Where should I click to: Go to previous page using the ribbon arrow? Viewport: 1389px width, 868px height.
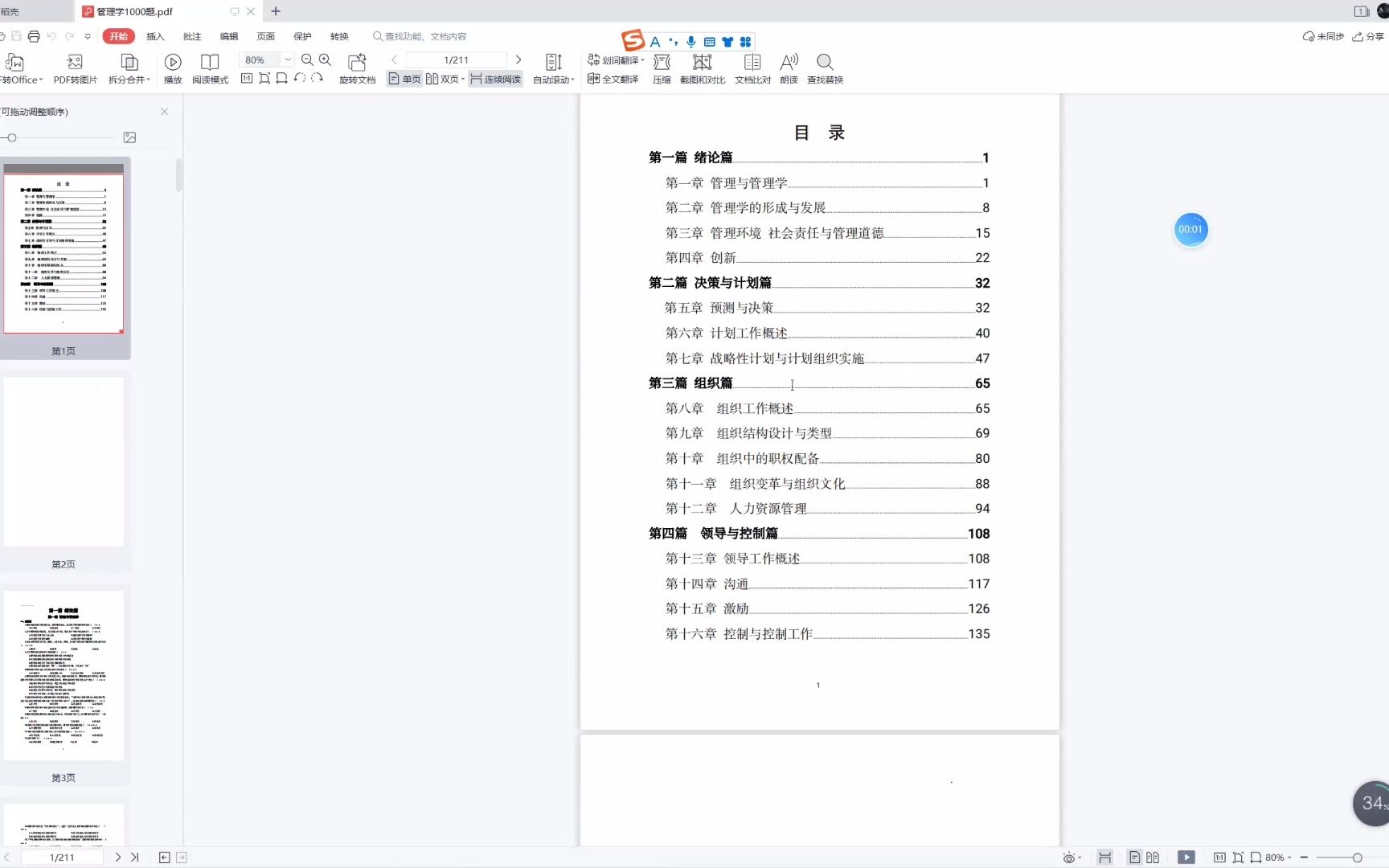[394, 60]
